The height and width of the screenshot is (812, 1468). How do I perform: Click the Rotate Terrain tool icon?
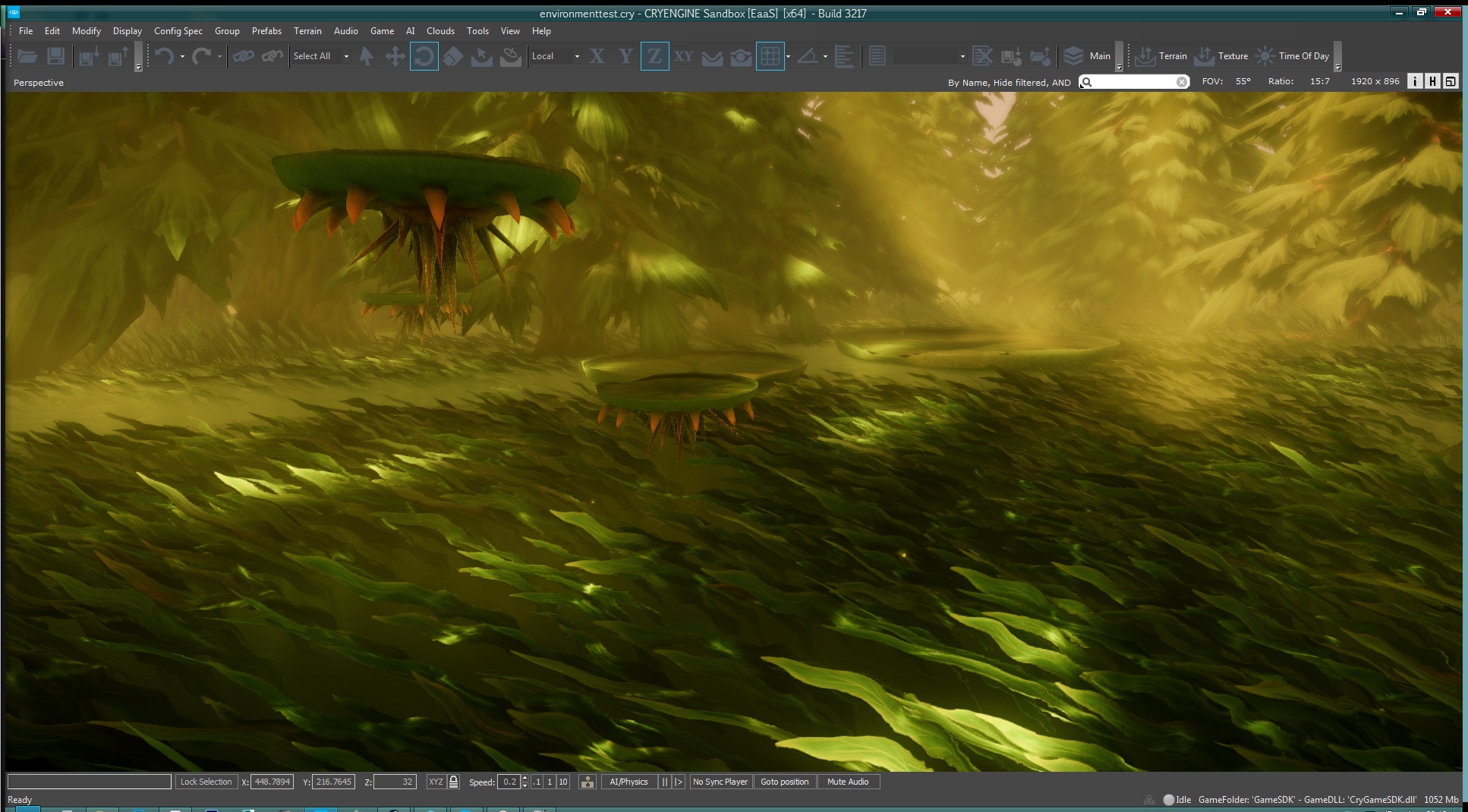pyautogui.click(x=510, y=56)
